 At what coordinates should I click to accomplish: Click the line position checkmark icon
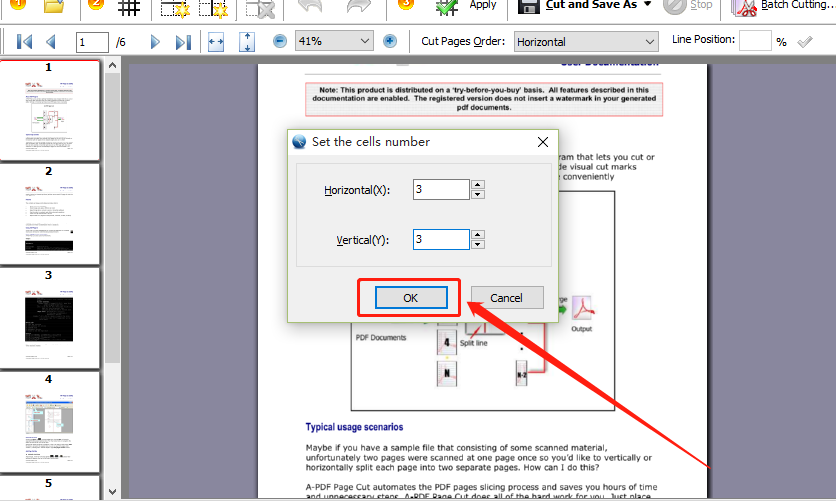(x=805, y=42)
